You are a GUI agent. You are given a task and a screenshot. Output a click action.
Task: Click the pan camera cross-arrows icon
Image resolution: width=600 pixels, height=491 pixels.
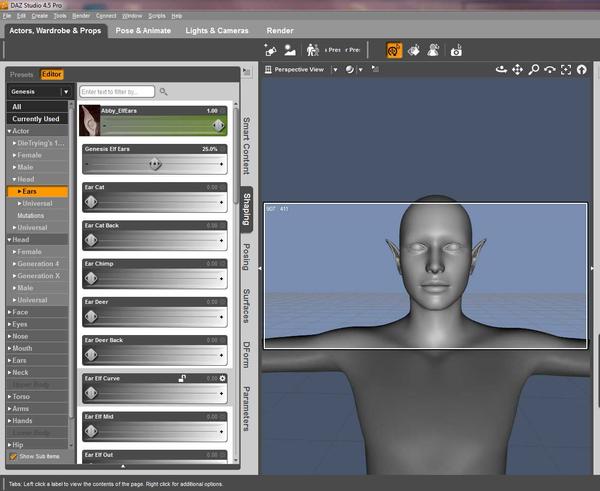tap(517, 70)
